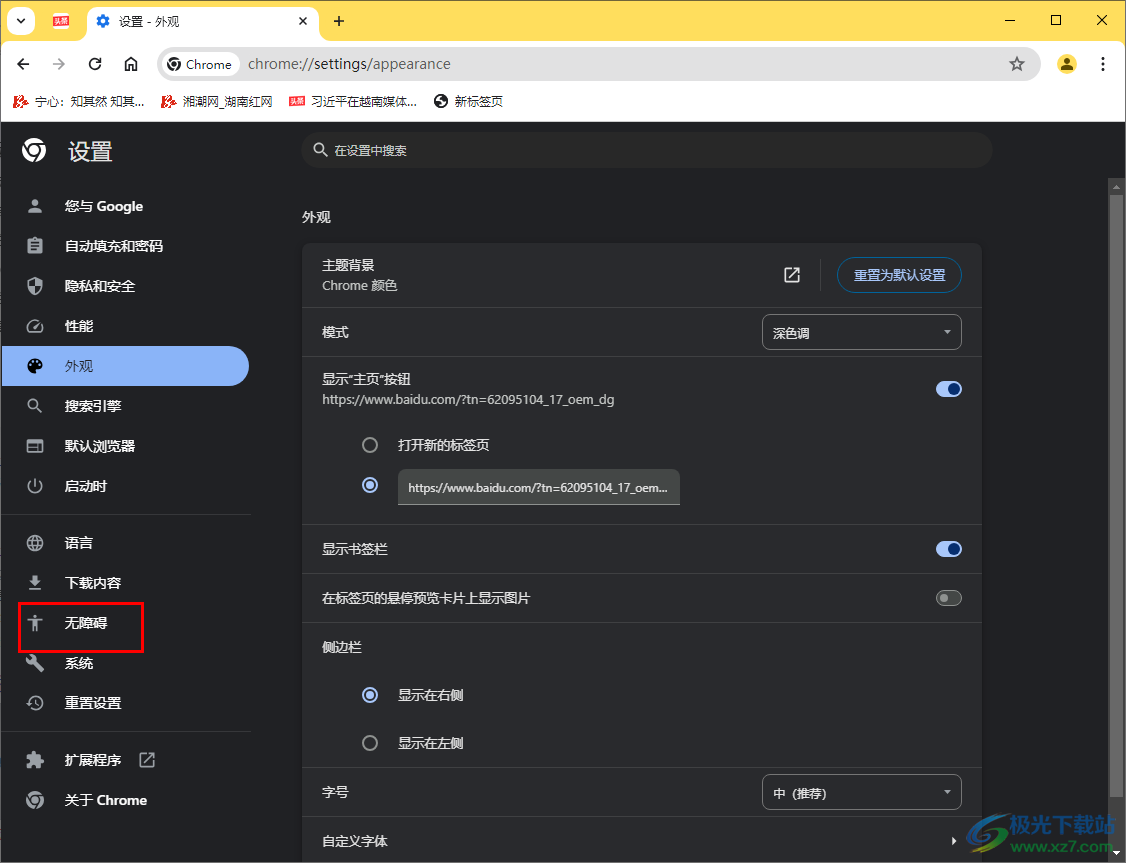The width and height of the screenshot is (1126, 863).
Task: Click the 下载内容 download icon
Action: coord(34,582)
